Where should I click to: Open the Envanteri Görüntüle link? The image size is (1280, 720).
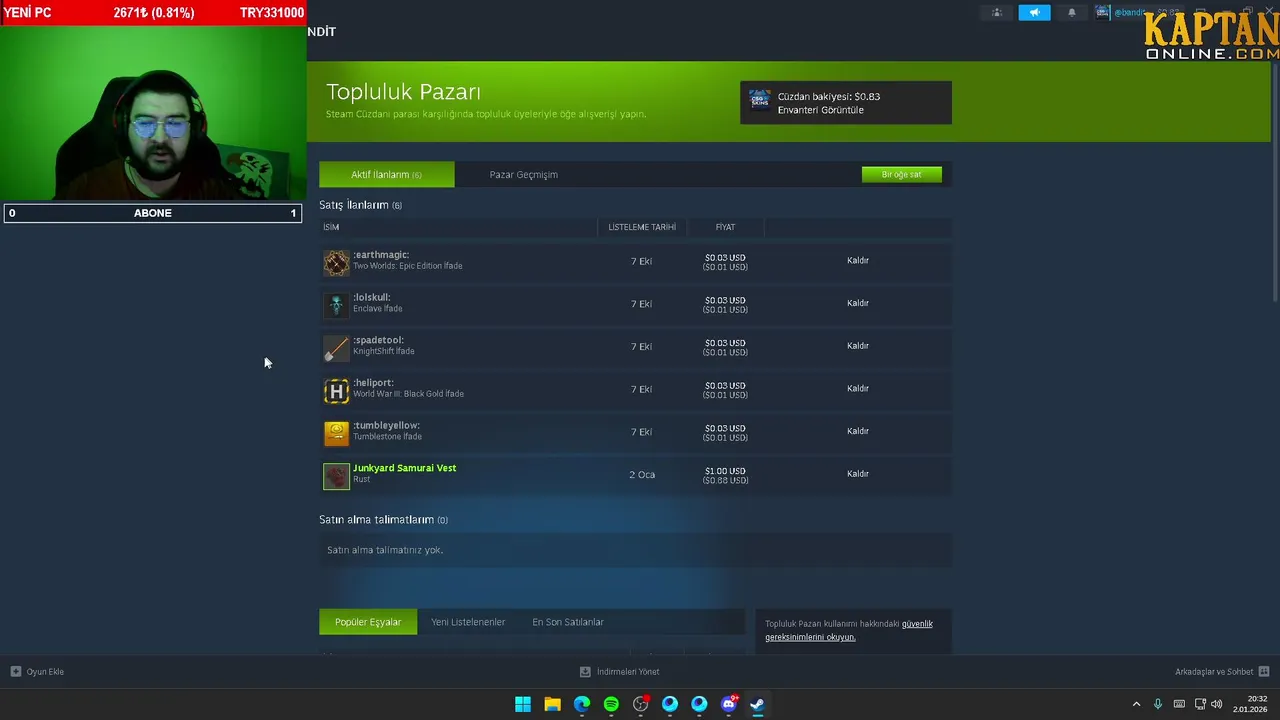(x=820, y=110)
